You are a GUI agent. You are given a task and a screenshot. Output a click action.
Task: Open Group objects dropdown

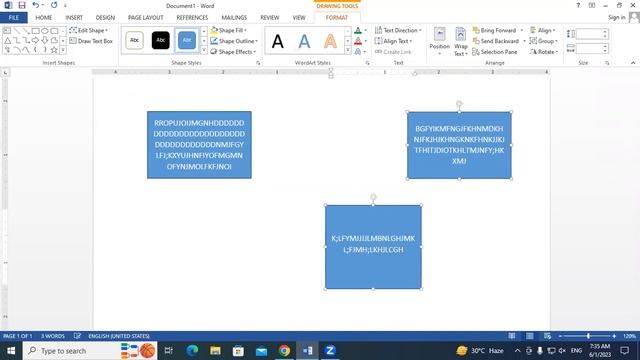[544, 41]
